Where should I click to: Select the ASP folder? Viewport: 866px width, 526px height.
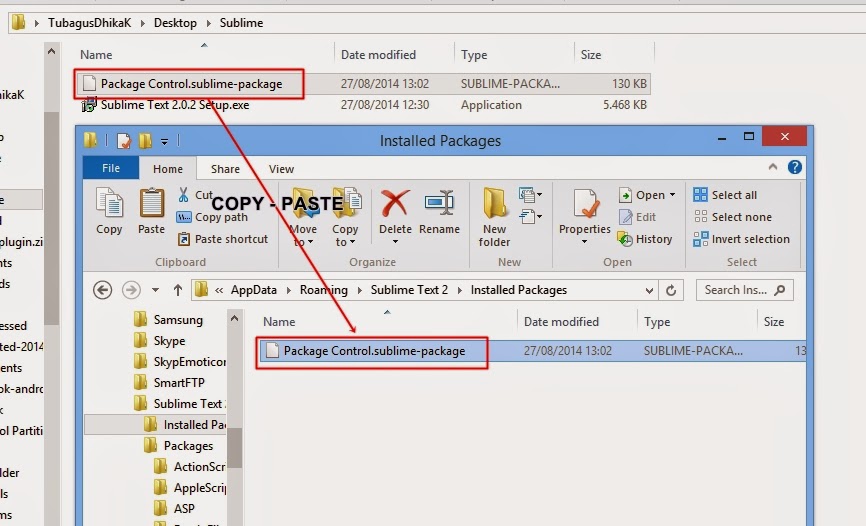174,508
